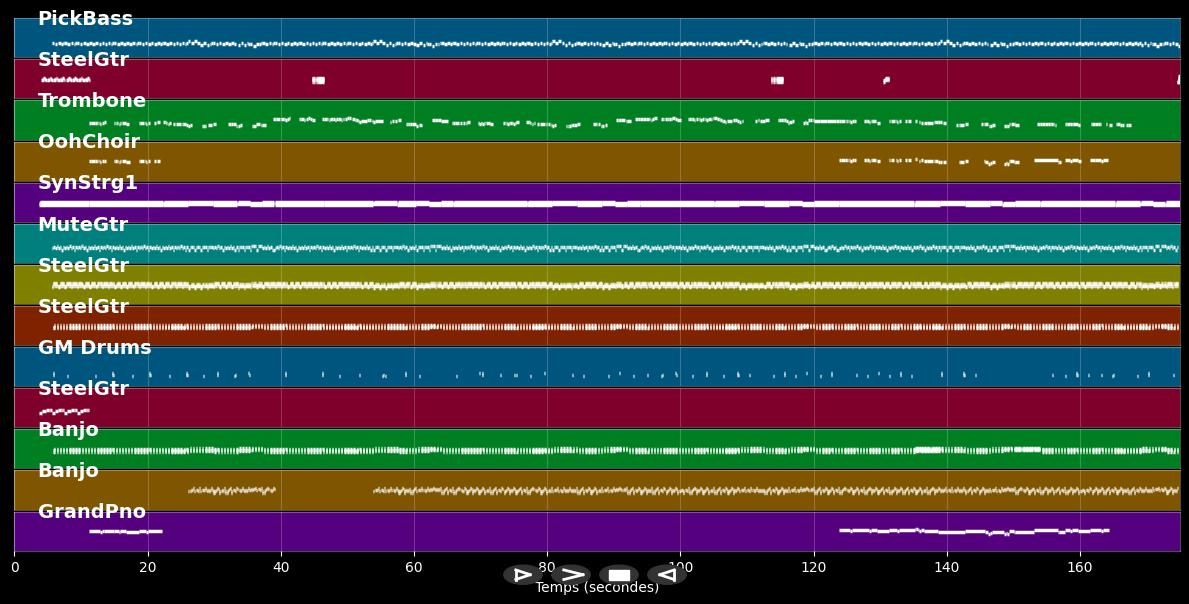Click the SynStrg1 track label
This screenshot has height=604, width=1189.
tap(88, 183)
